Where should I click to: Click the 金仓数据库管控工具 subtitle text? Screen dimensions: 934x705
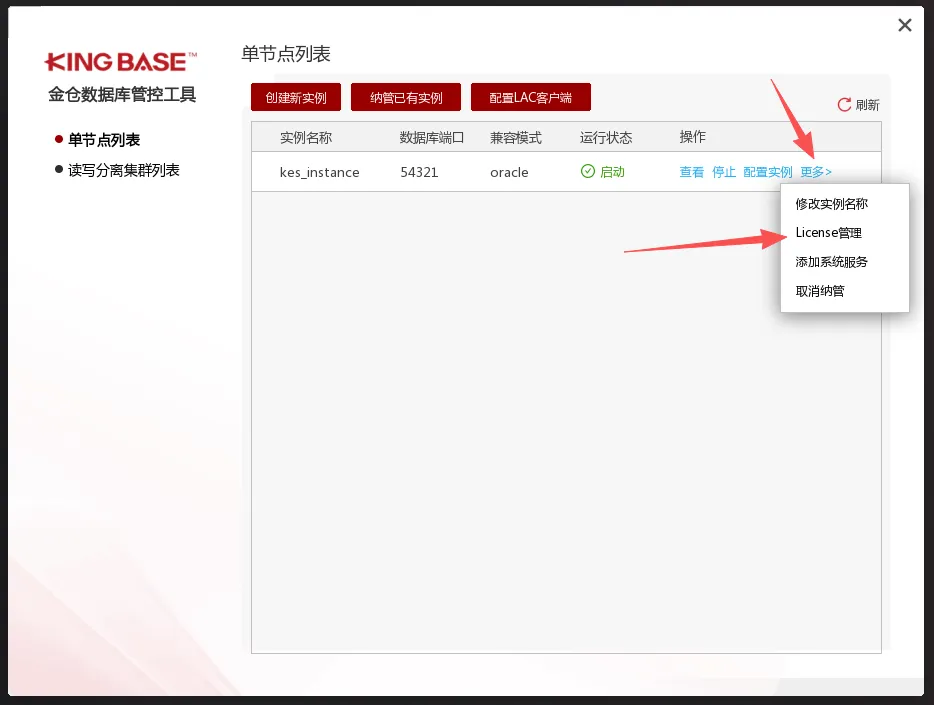tap(122, 94)
